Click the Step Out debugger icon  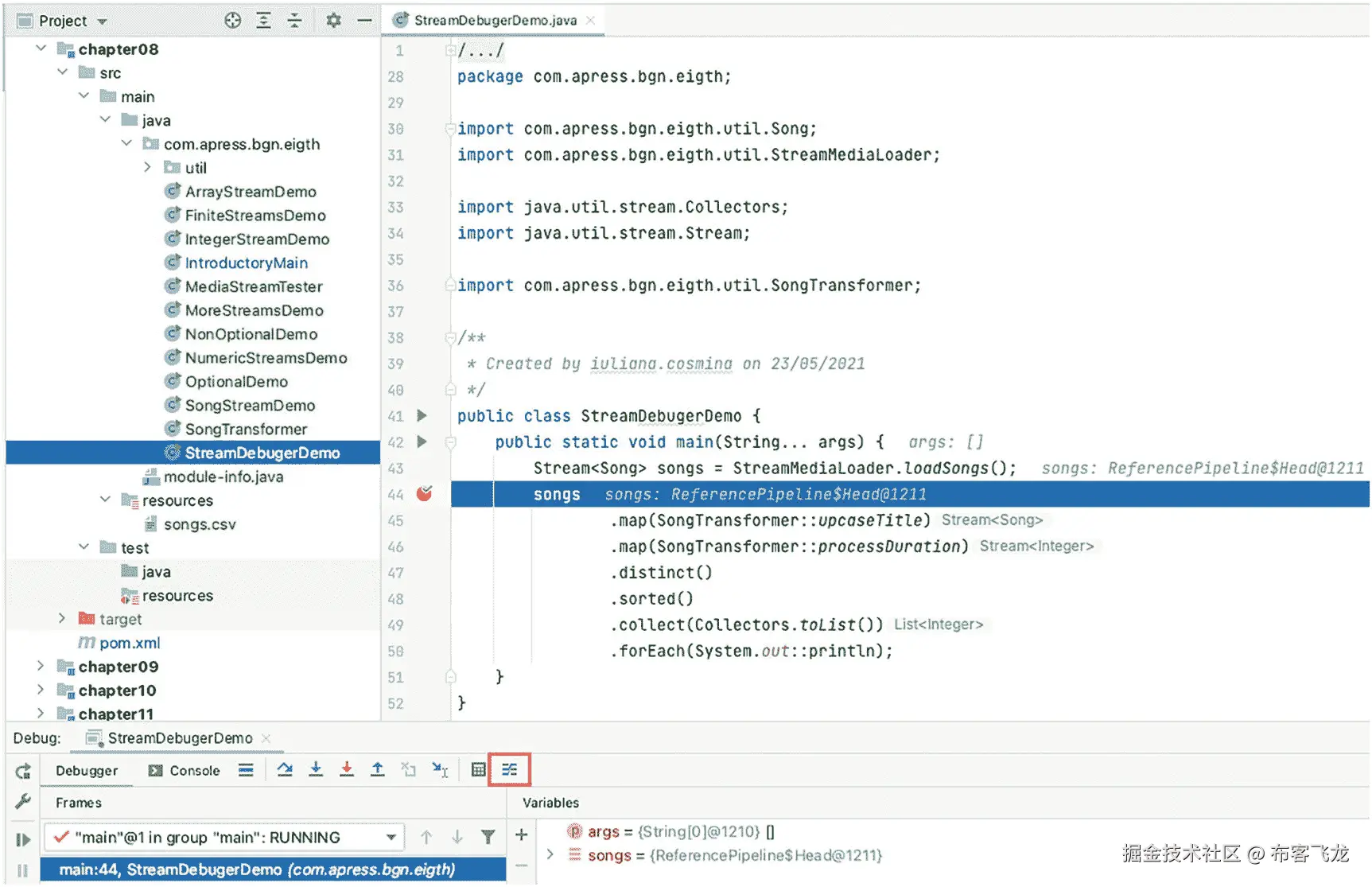(378, 769)
